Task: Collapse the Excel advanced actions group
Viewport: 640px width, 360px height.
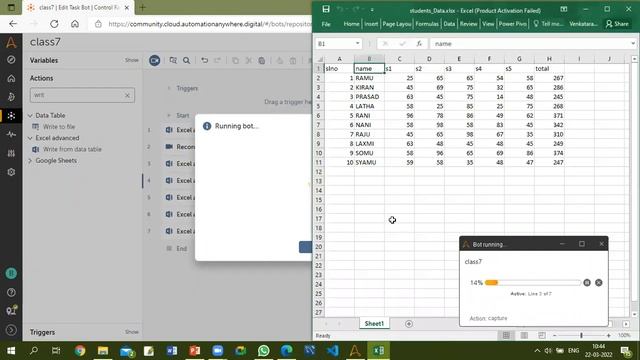Action: point(30,138)
